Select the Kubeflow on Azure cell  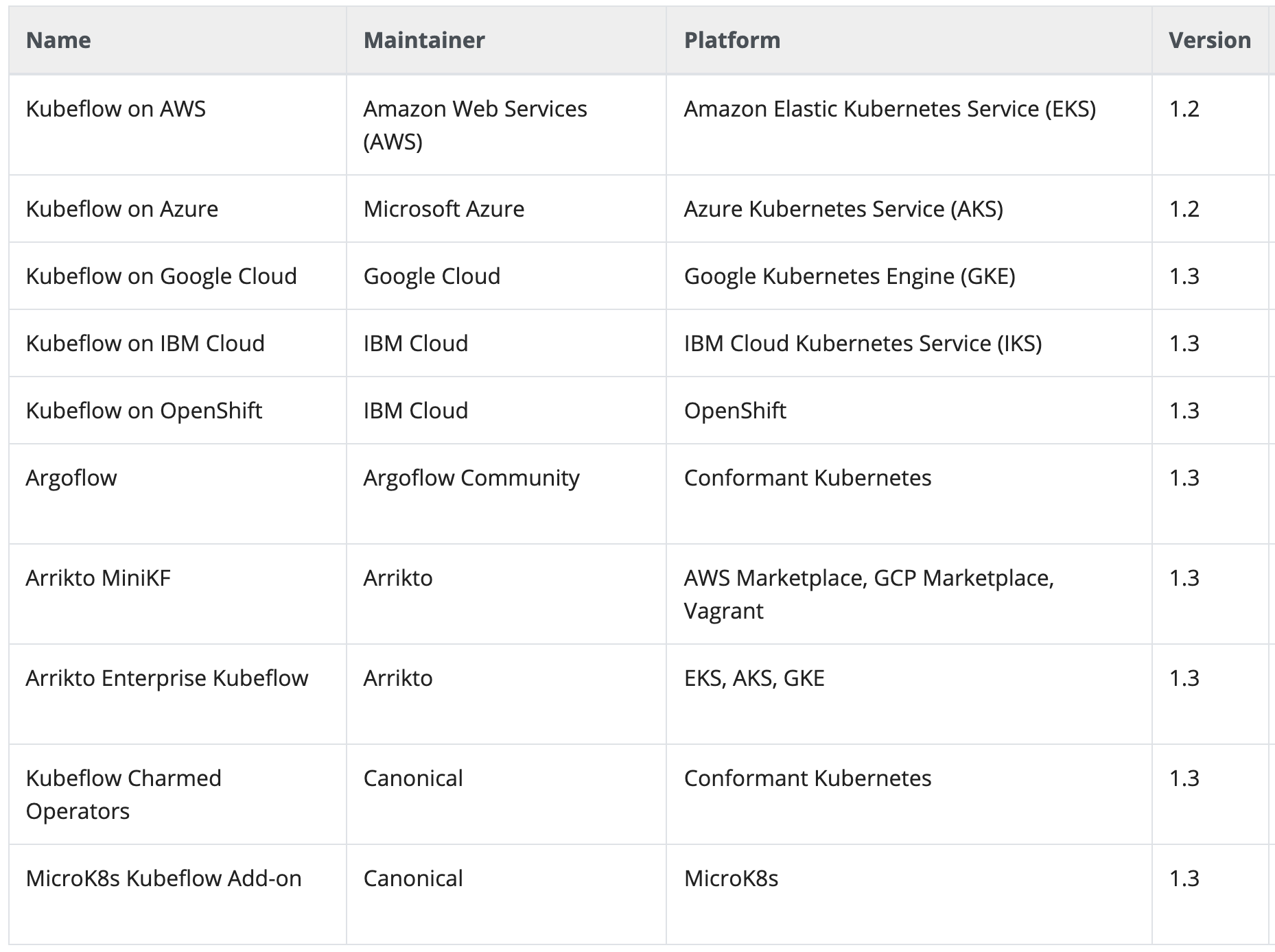178,209
